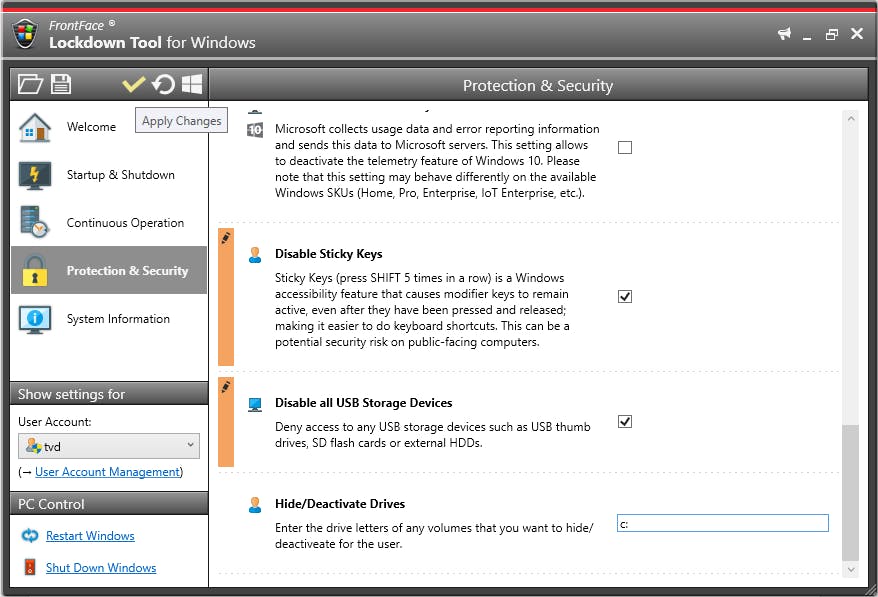Viewport: 878px width, 597px height.
Task: Click the Protection & Security padlock icon
Action: [x=35, y=270]
